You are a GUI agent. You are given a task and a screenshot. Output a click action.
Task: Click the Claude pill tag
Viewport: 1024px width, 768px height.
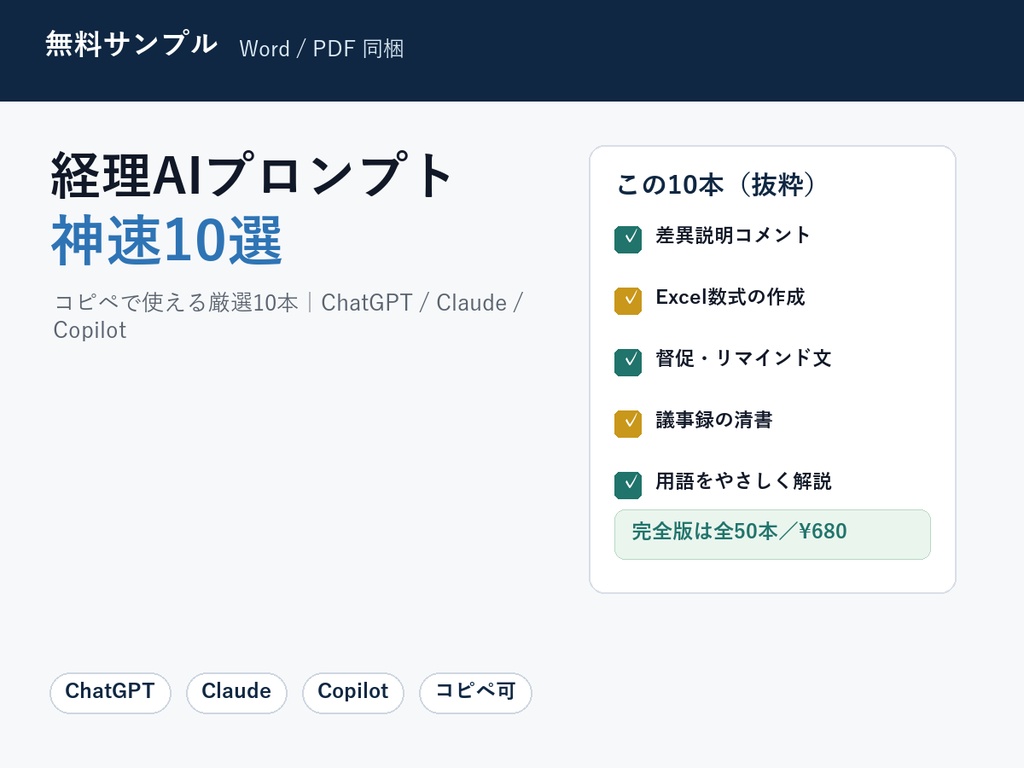pos(236,692)
